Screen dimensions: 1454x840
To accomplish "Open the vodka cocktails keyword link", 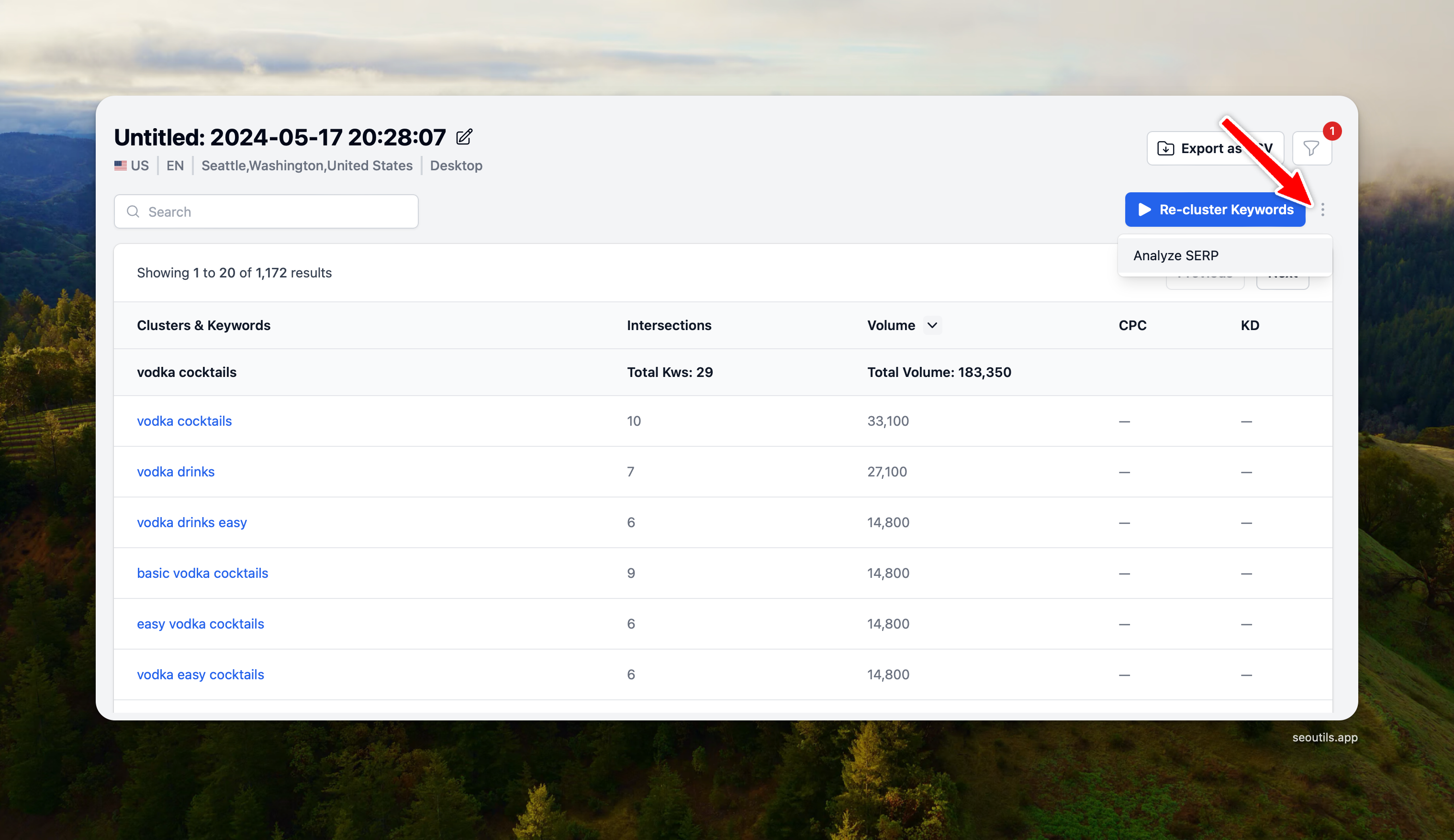I will tap(184, 421).
